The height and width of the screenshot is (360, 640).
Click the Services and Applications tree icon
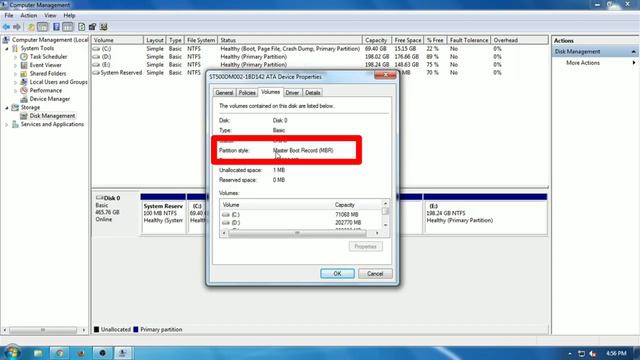tap(16, 124)
